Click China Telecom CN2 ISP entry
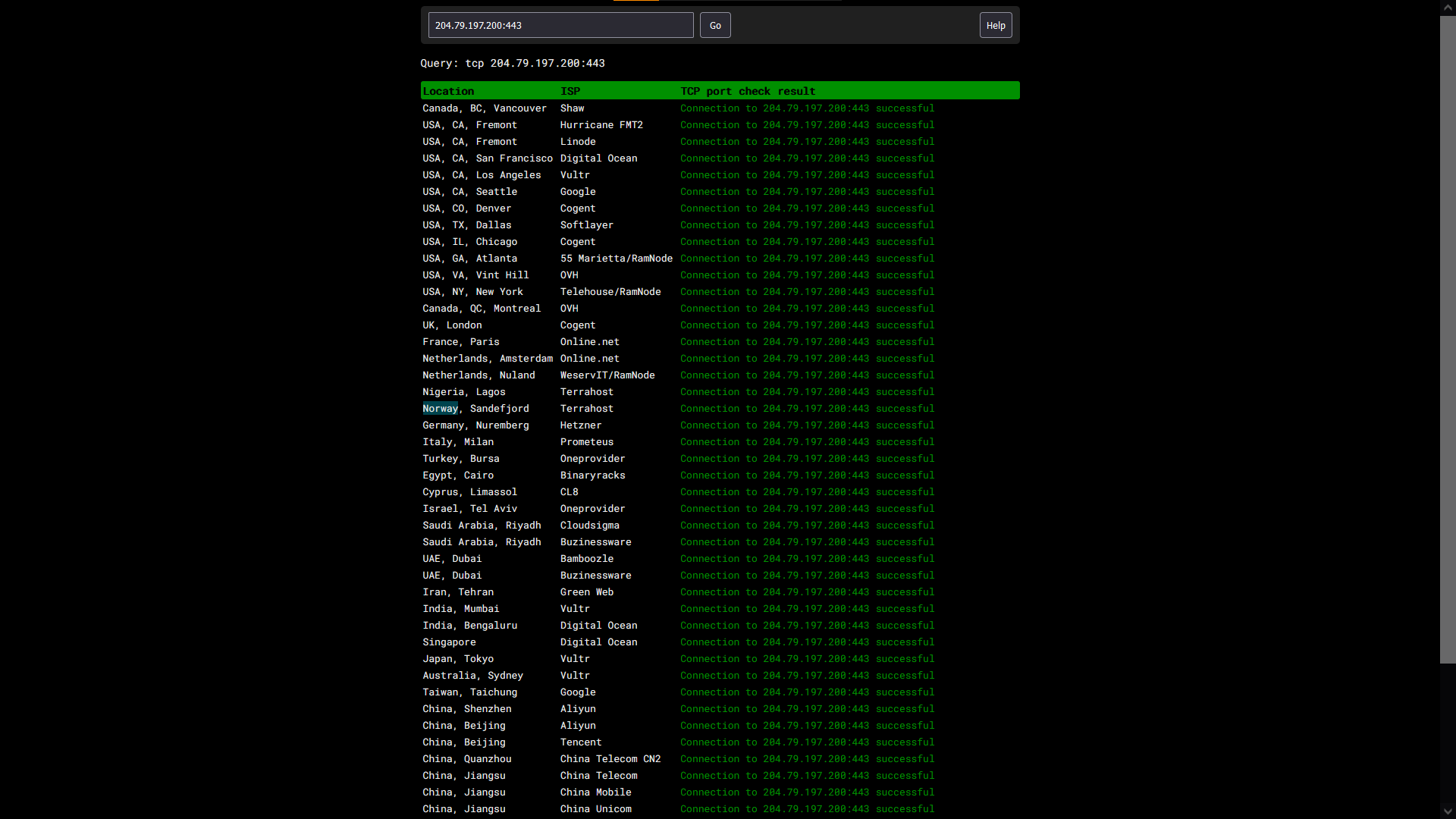The height and width of the screenshot is (819, 1456). click(x=610, y=759)
